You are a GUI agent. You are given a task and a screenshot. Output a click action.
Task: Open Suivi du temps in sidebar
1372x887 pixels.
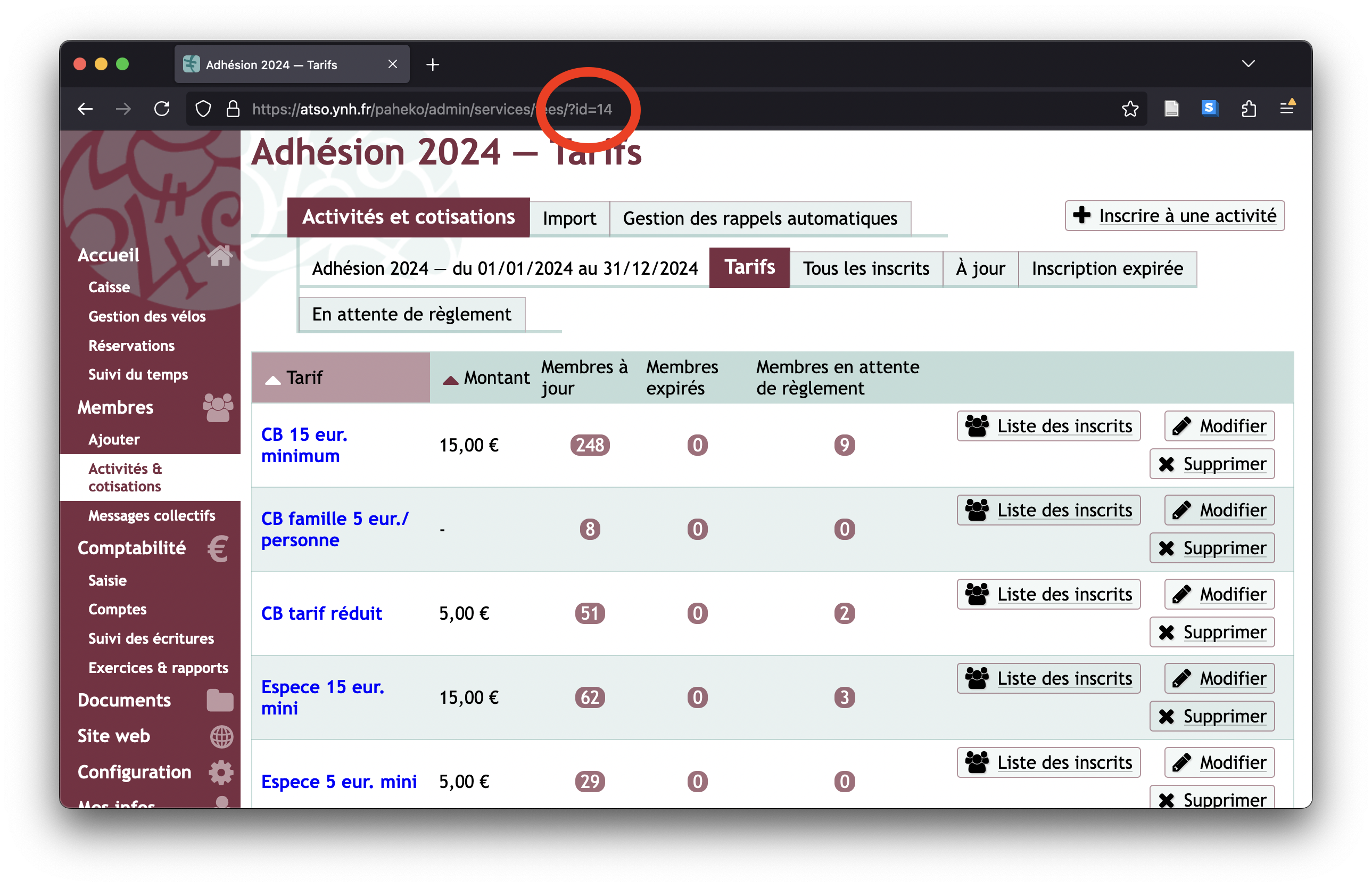pyautogui.click(x=138, y=374)
